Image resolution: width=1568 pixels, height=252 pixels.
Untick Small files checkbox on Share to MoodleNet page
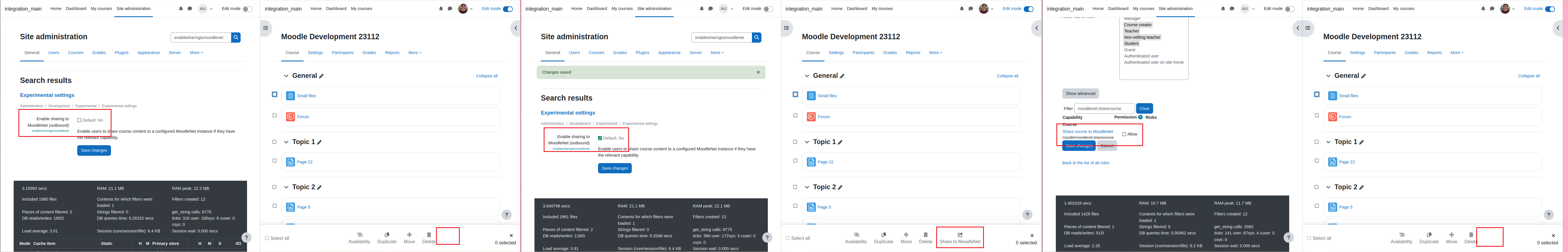795,94
